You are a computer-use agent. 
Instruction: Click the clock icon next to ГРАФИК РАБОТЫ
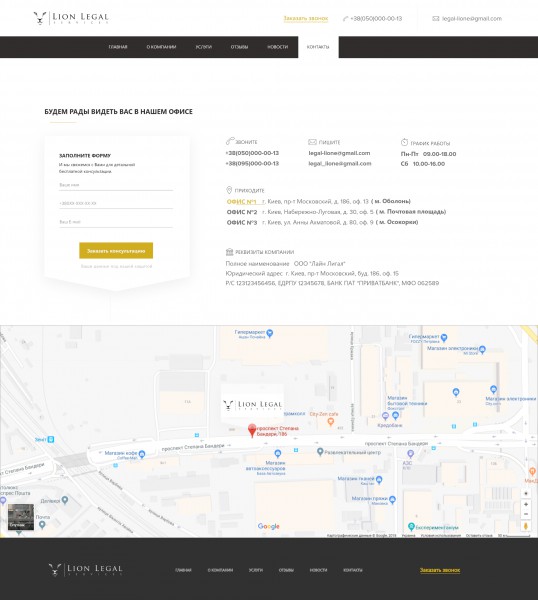point(404,142)
